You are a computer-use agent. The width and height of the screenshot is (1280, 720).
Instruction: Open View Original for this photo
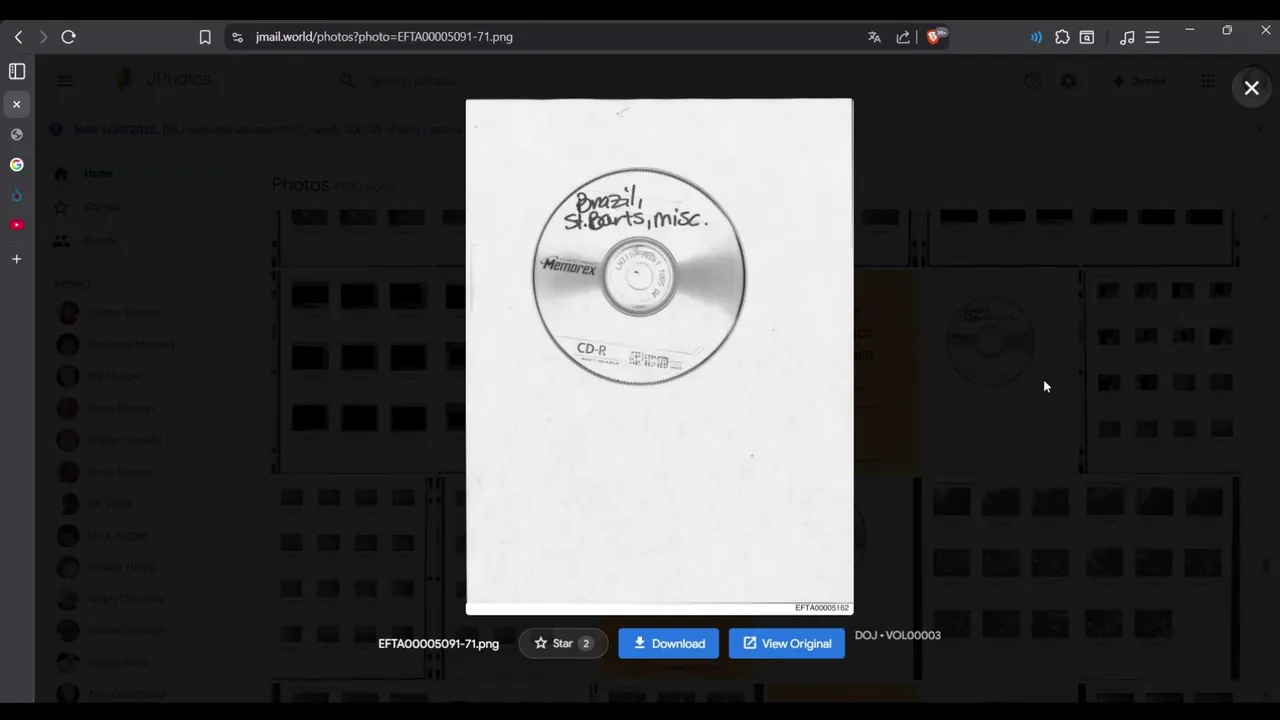(787, 643)
